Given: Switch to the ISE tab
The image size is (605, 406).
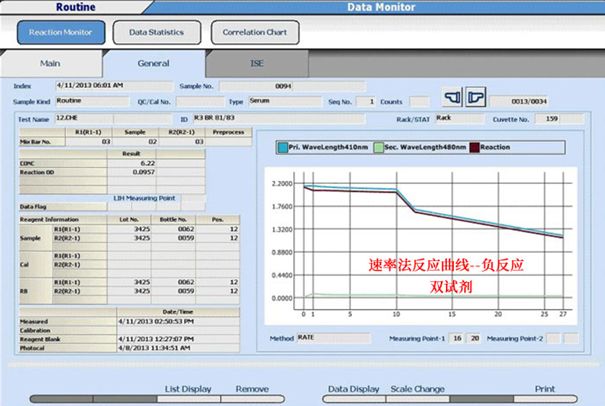Looking at the screenshot, I should [257, 64].
